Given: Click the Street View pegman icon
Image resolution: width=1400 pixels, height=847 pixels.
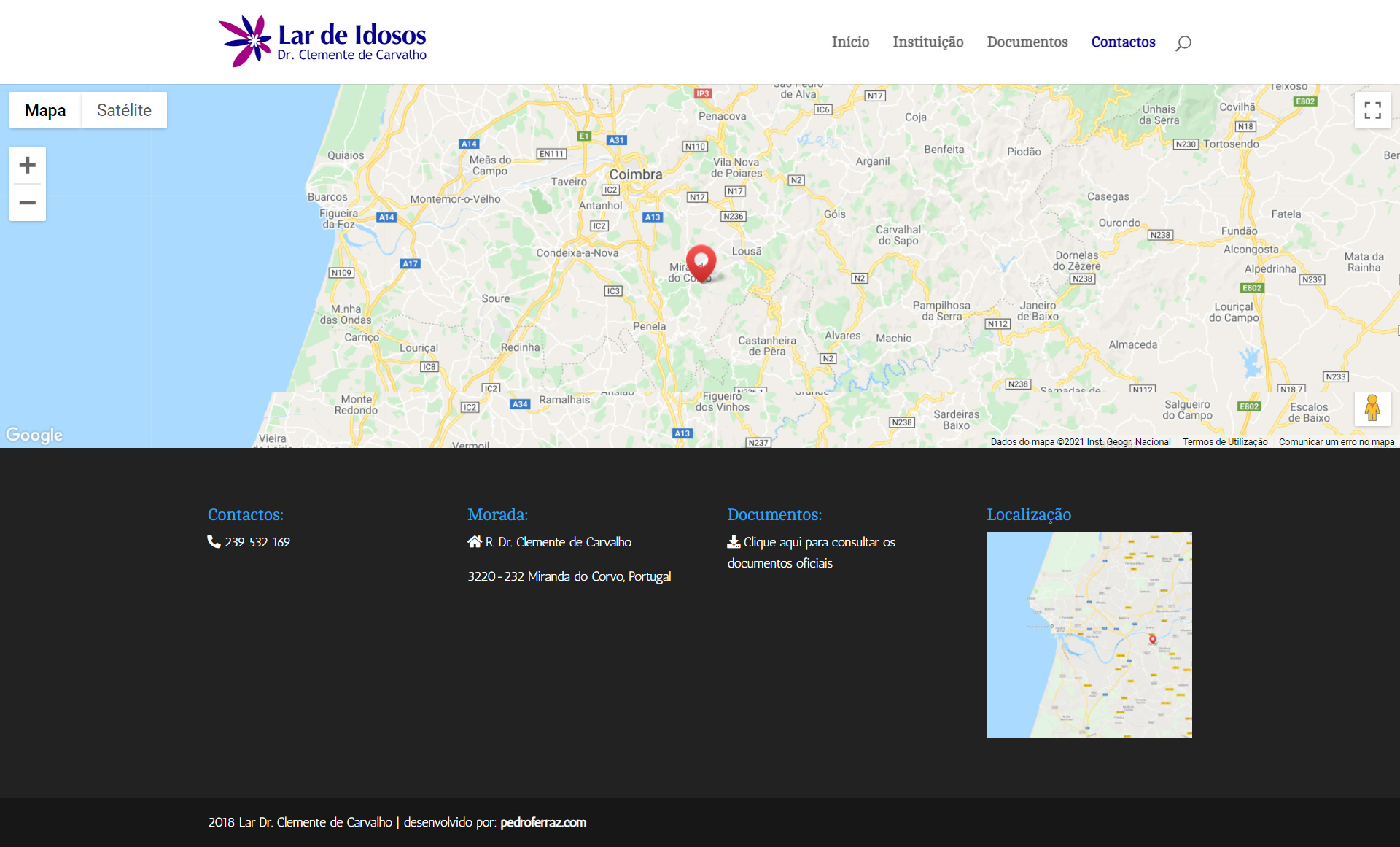Looking at the screenshot, I should click(1372, 409).
